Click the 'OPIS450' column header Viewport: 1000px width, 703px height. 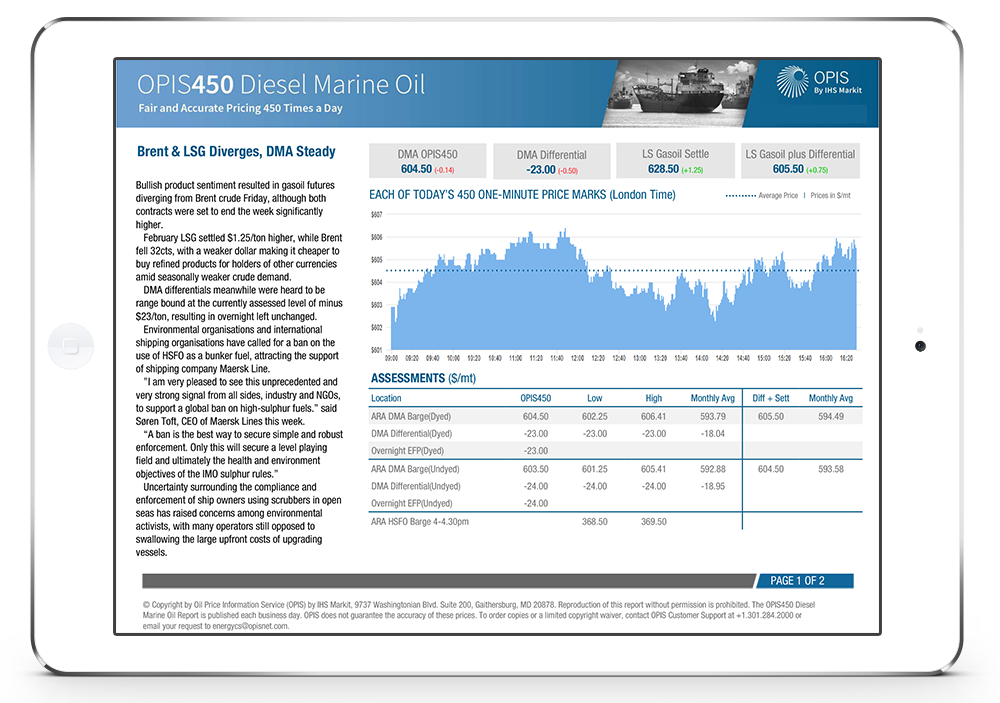[536, 398]
